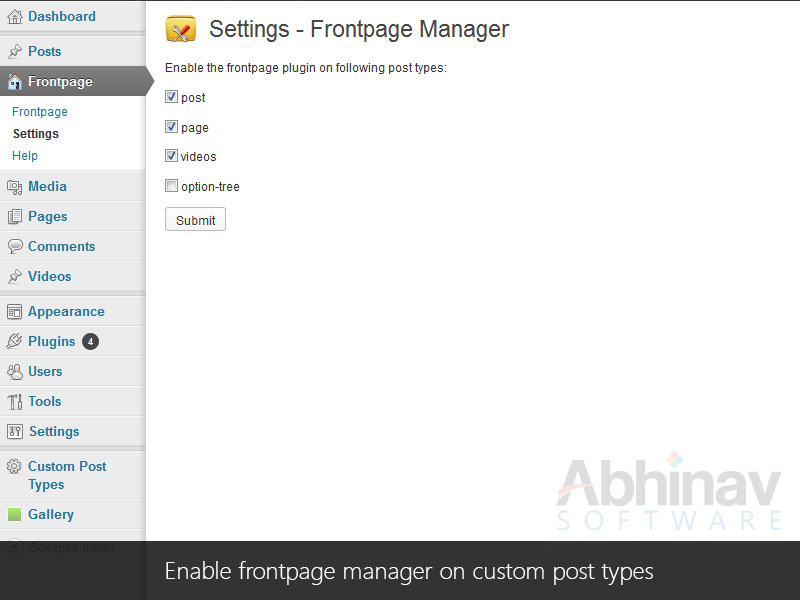Open the Settings menu in sidebar
Screen dimensions: 800x600
tap(53, 432)
